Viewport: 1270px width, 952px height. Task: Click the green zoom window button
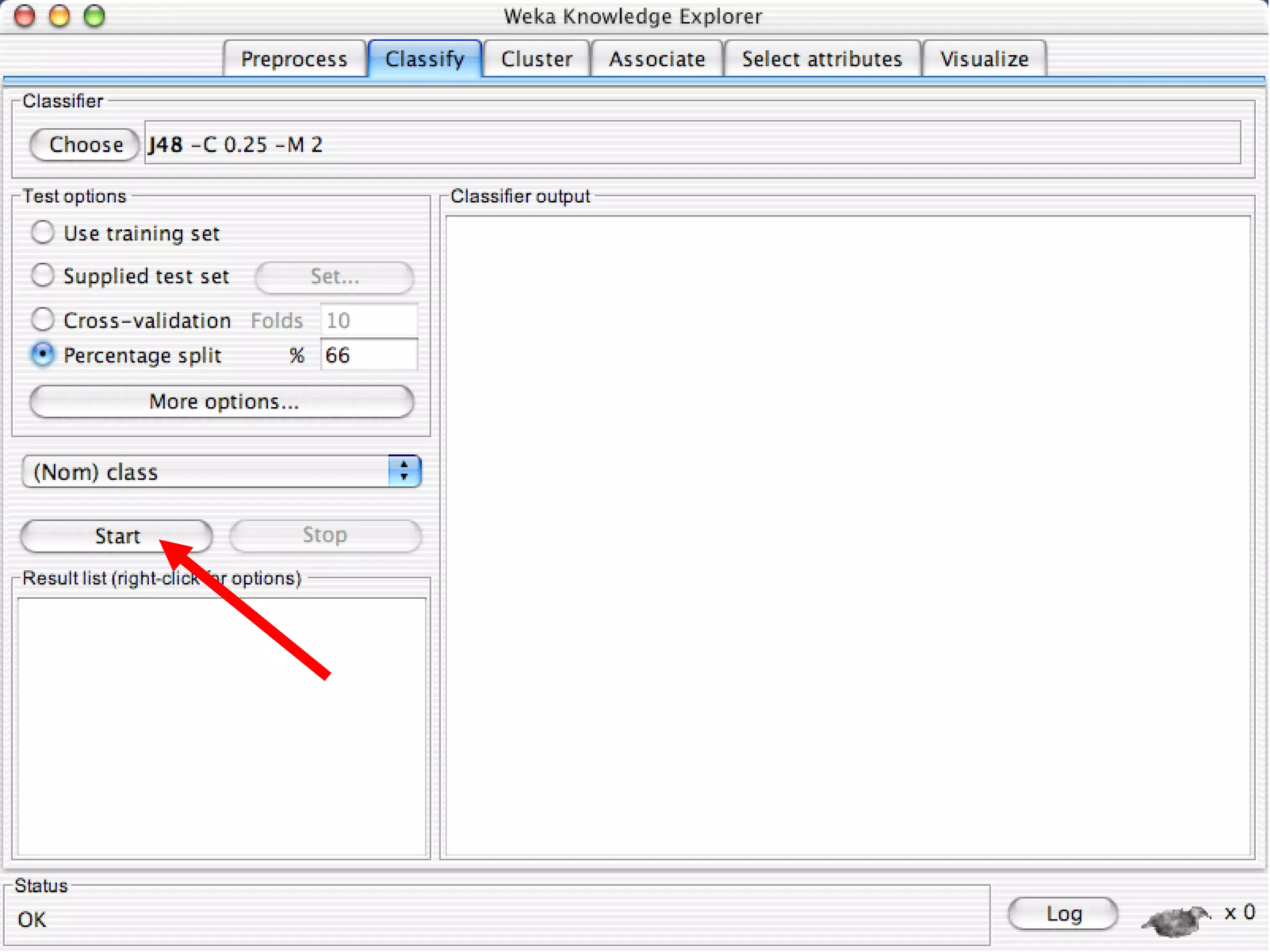94,16
